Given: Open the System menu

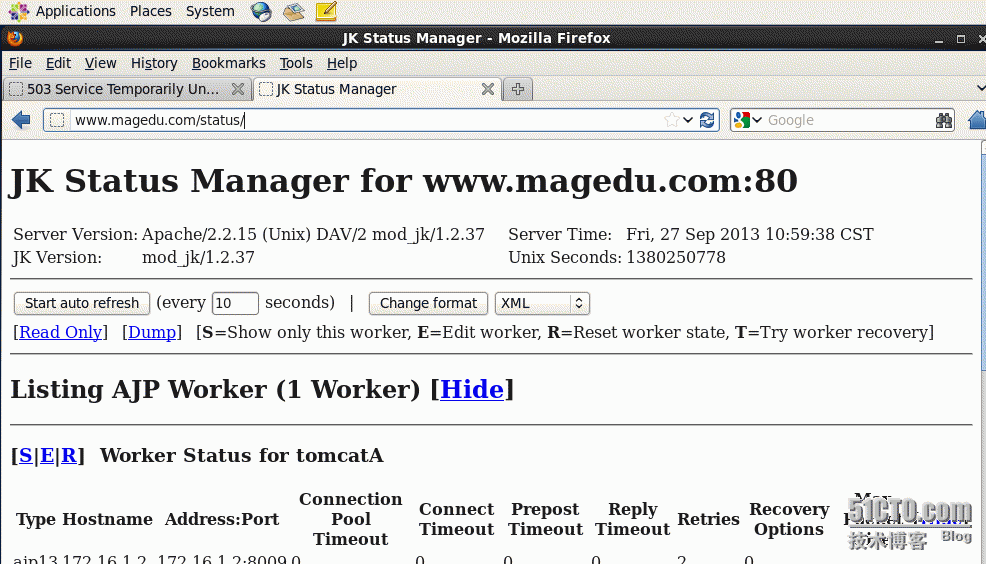Looking at the screenshot, I should [210, 11].
